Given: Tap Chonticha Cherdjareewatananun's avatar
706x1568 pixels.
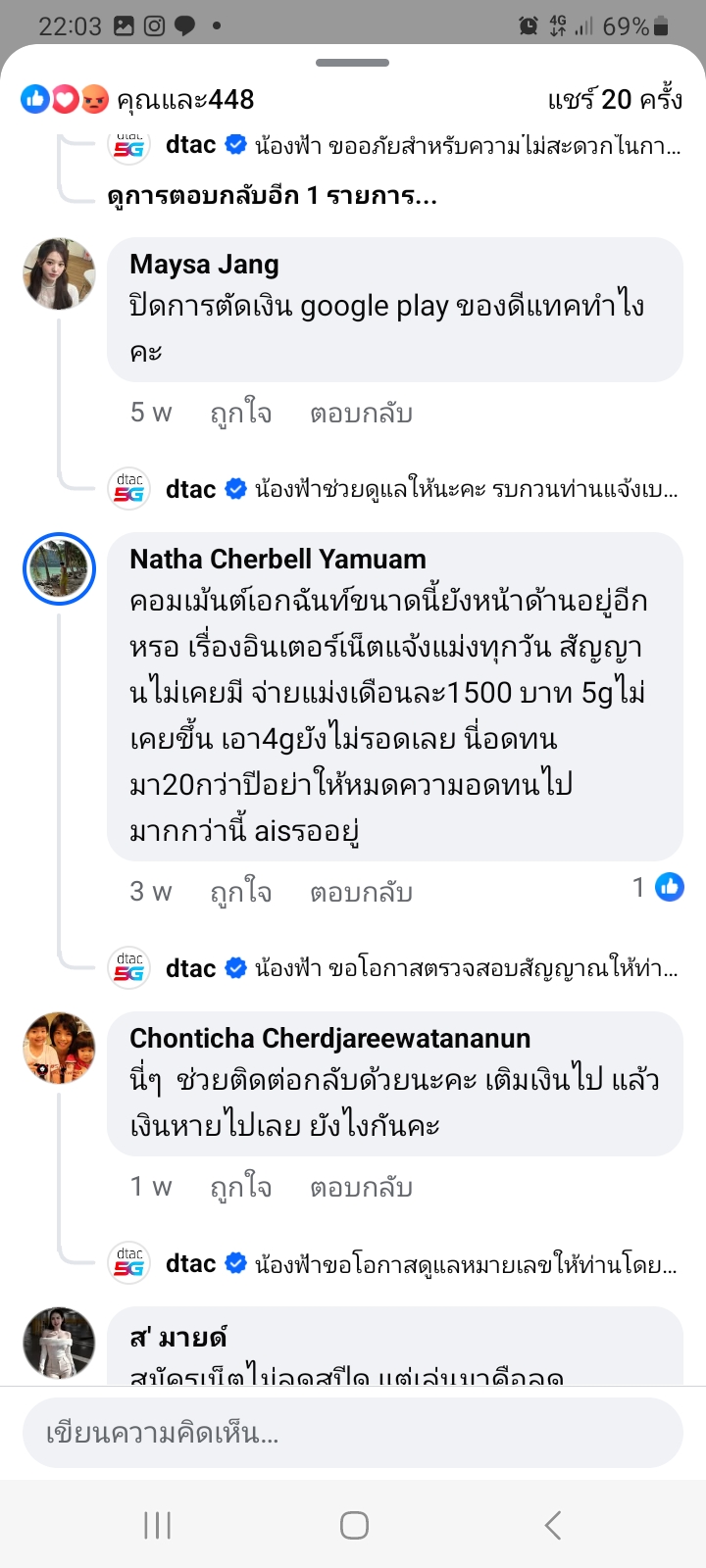Looking at the screenshot, I should point(59,1048).
